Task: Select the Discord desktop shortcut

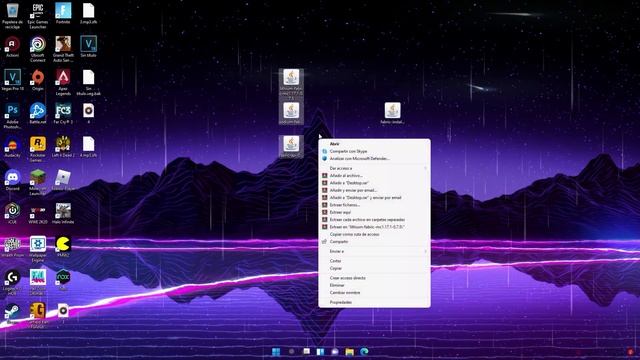Action: [x=12, y=180]
